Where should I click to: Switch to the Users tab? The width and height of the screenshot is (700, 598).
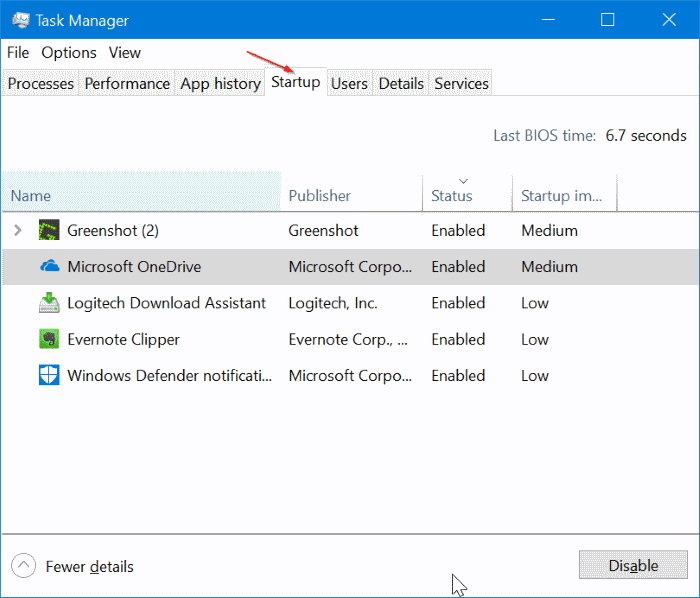349,83
